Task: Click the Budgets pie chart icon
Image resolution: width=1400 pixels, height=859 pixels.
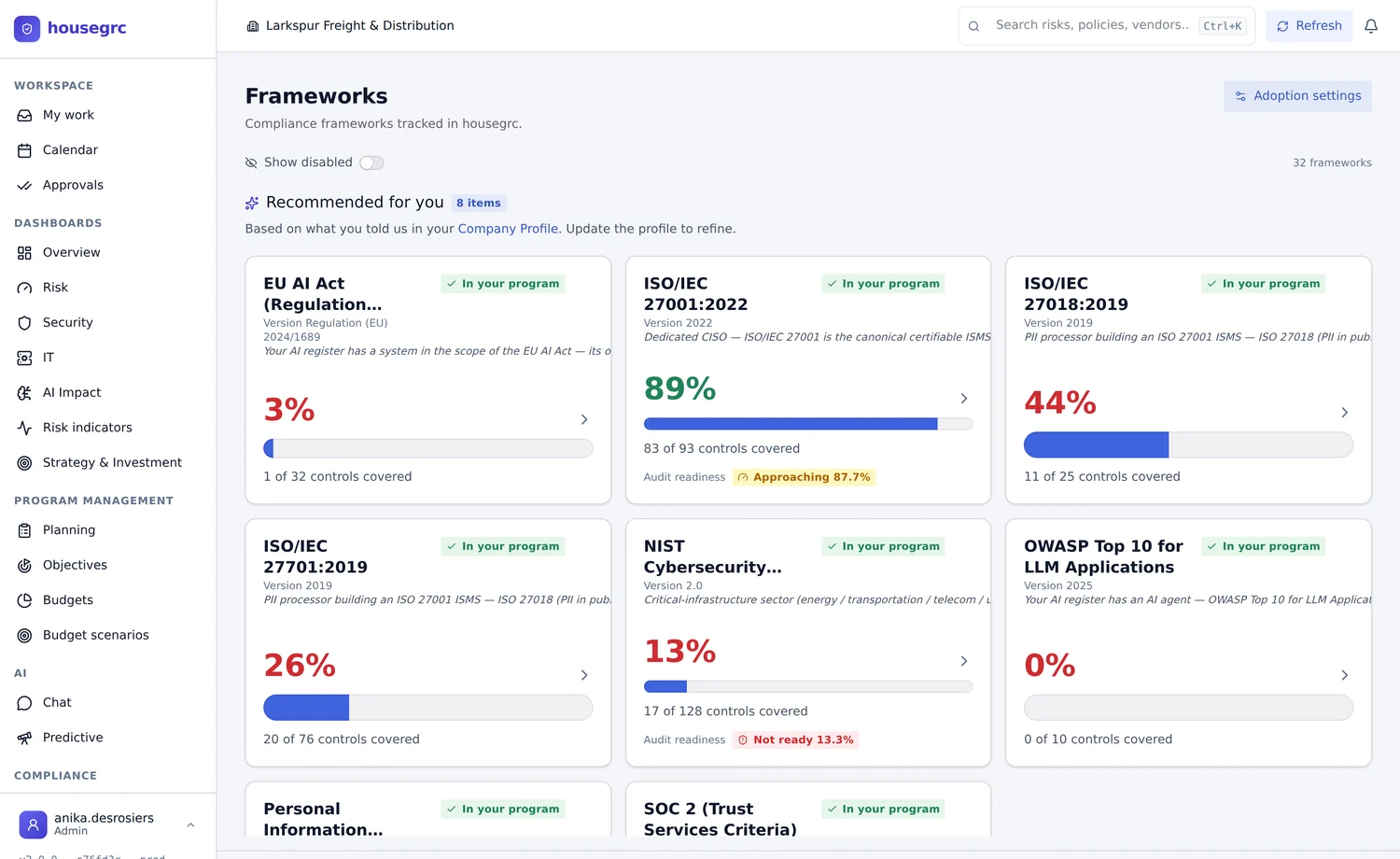Action: [24, 600]
